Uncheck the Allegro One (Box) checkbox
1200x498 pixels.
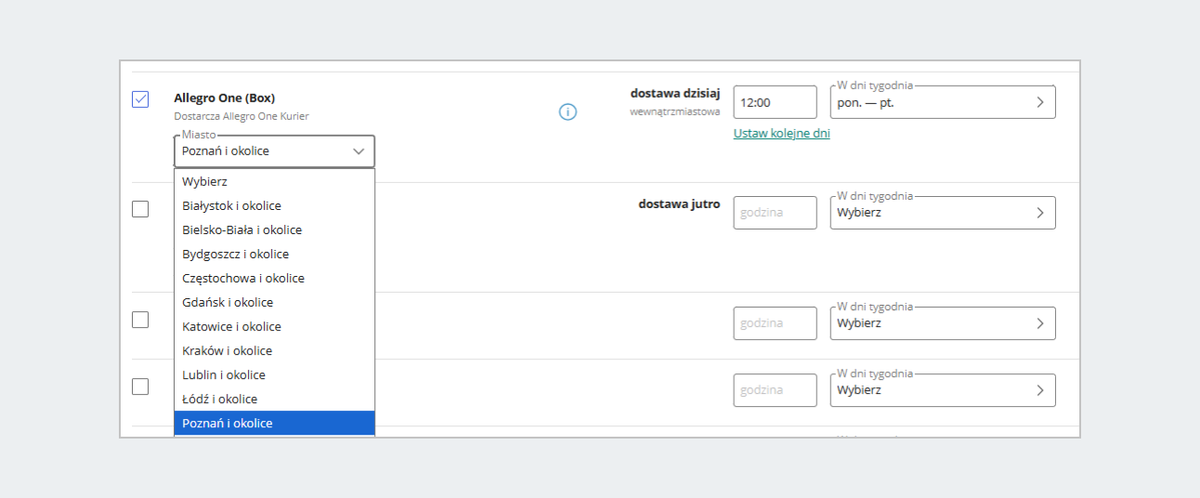140,99
